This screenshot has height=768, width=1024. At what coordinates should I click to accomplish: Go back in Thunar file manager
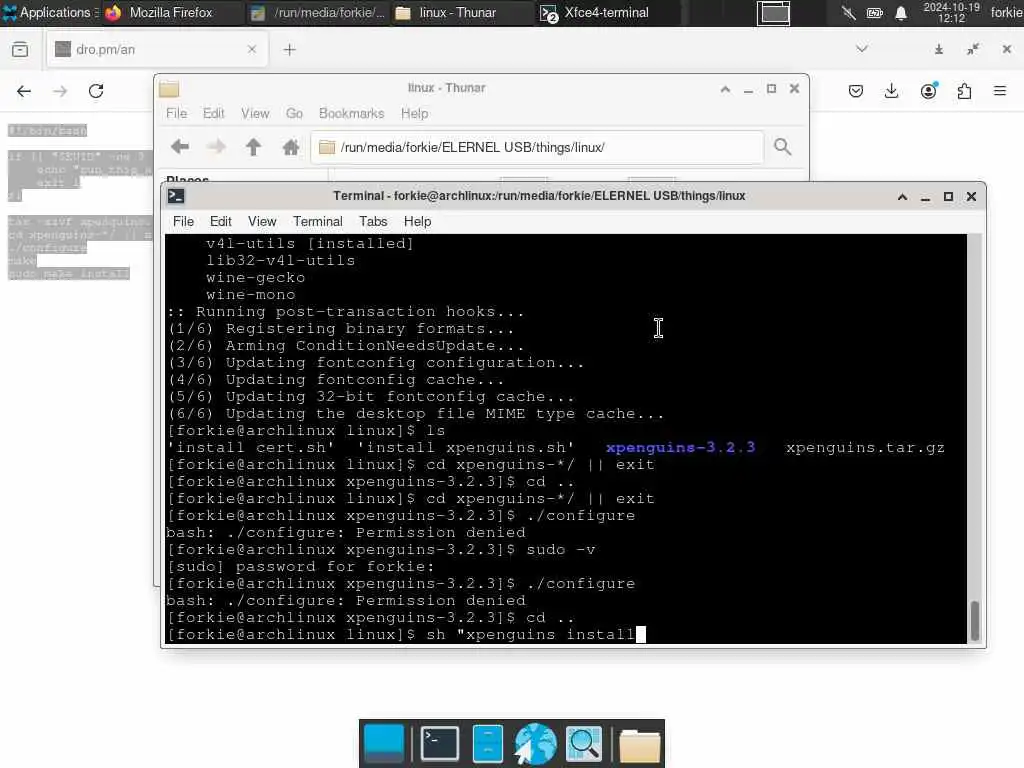[x=180, y=147]
